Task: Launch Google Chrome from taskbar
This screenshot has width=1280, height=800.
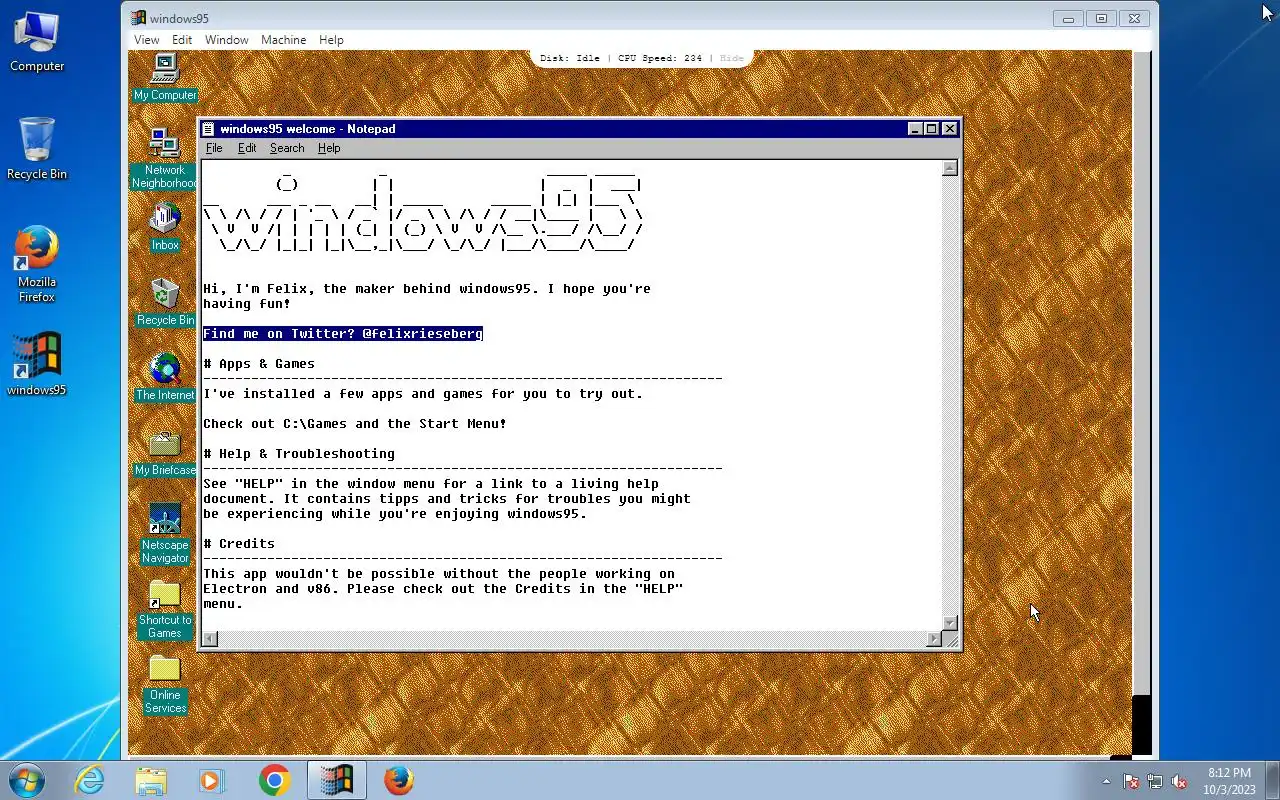Action: pyautogui.click(x=274, y=780)
